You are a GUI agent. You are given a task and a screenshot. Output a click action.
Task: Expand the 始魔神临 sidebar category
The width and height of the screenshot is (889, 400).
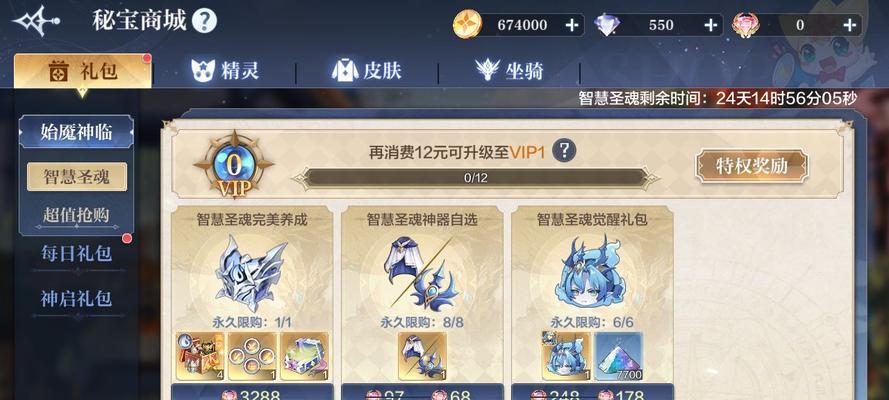click(76, 131)
